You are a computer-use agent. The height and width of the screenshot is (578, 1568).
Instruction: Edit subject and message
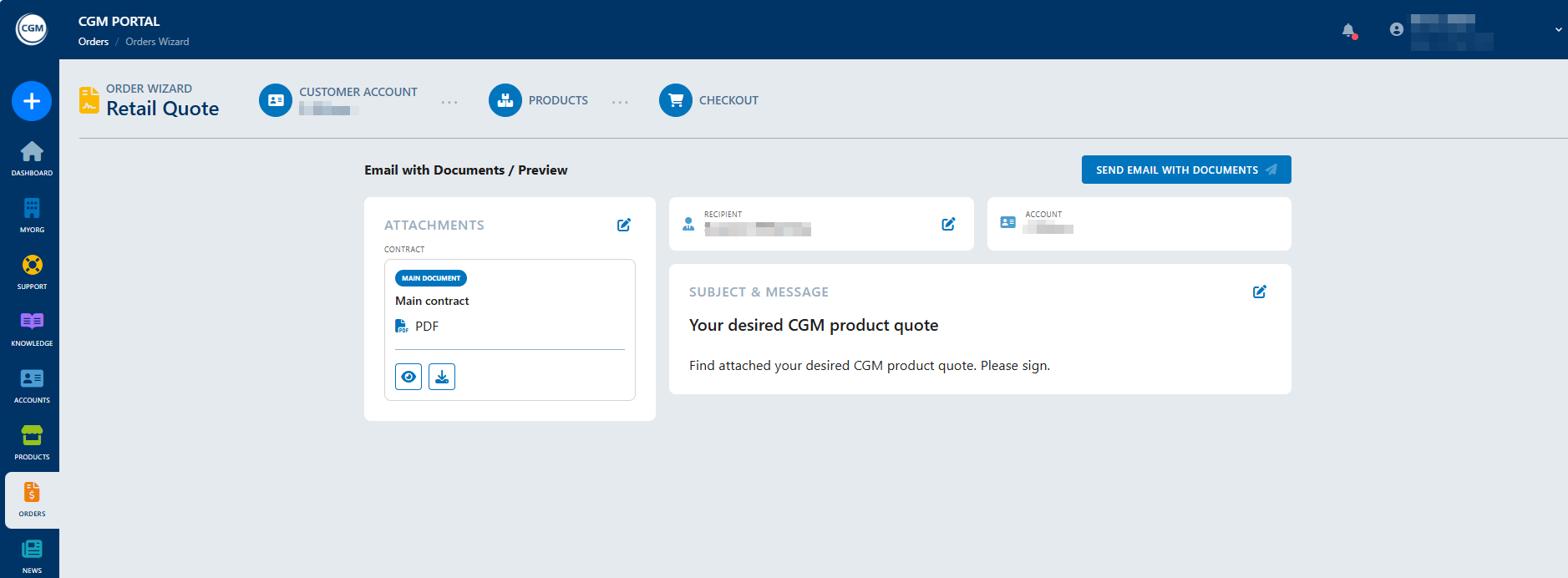point(1260,292)
